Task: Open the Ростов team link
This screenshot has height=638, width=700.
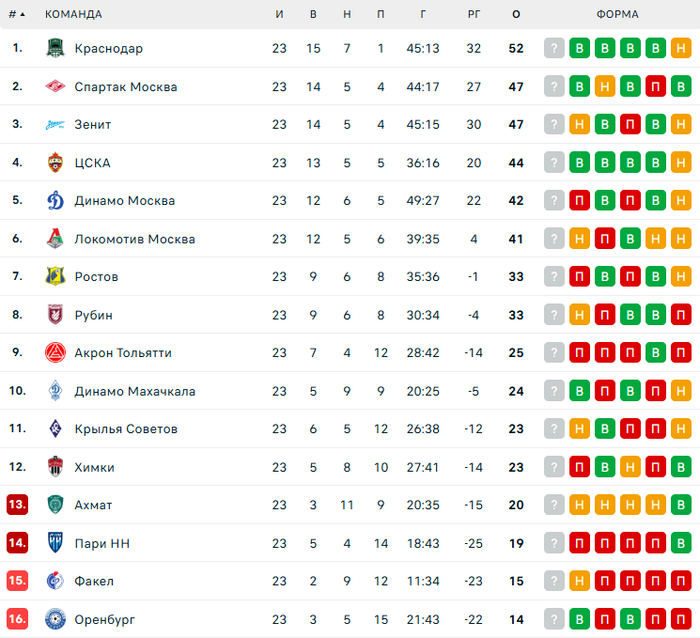Action: coord(96,277)
